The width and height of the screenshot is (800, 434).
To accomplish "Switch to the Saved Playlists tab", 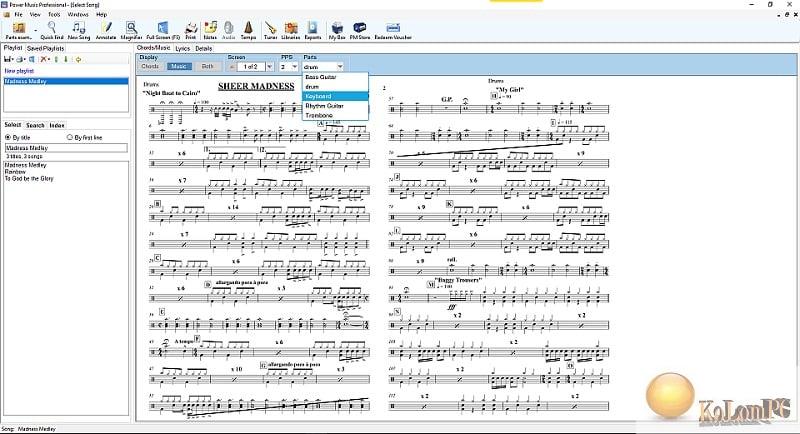I will tap(45, 48).
